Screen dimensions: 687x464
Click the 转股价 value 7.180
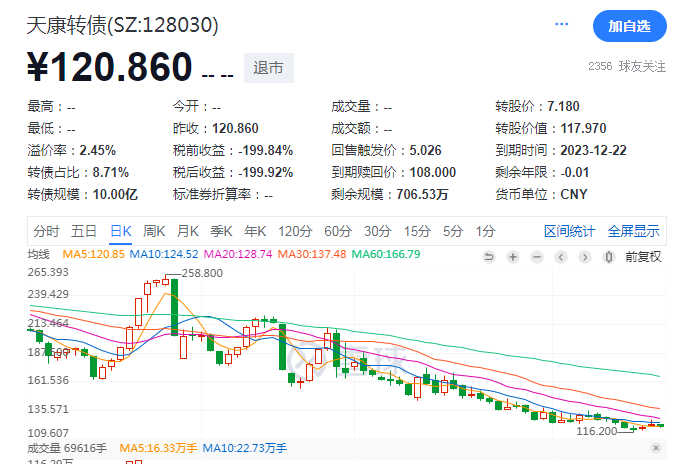point(563,106)
